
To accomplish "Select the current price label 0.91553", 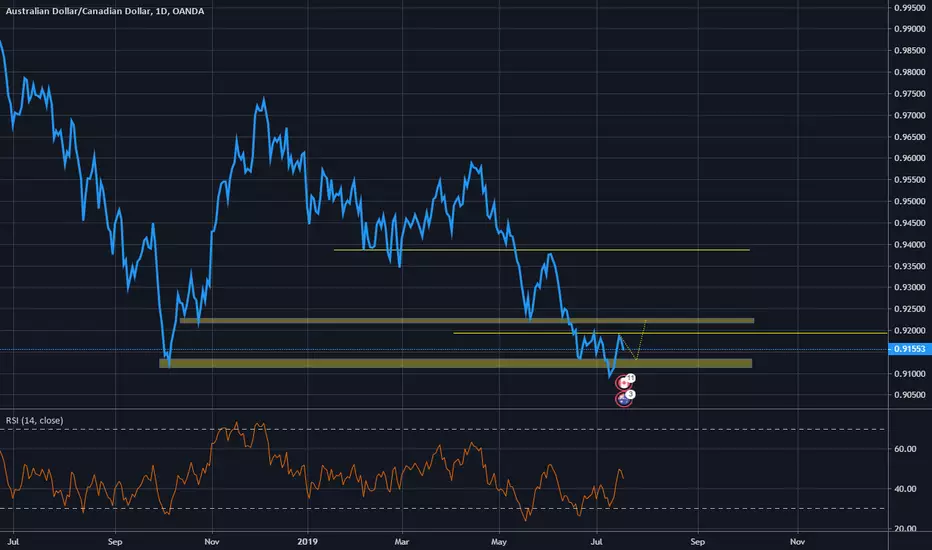I will pos(909,349).
